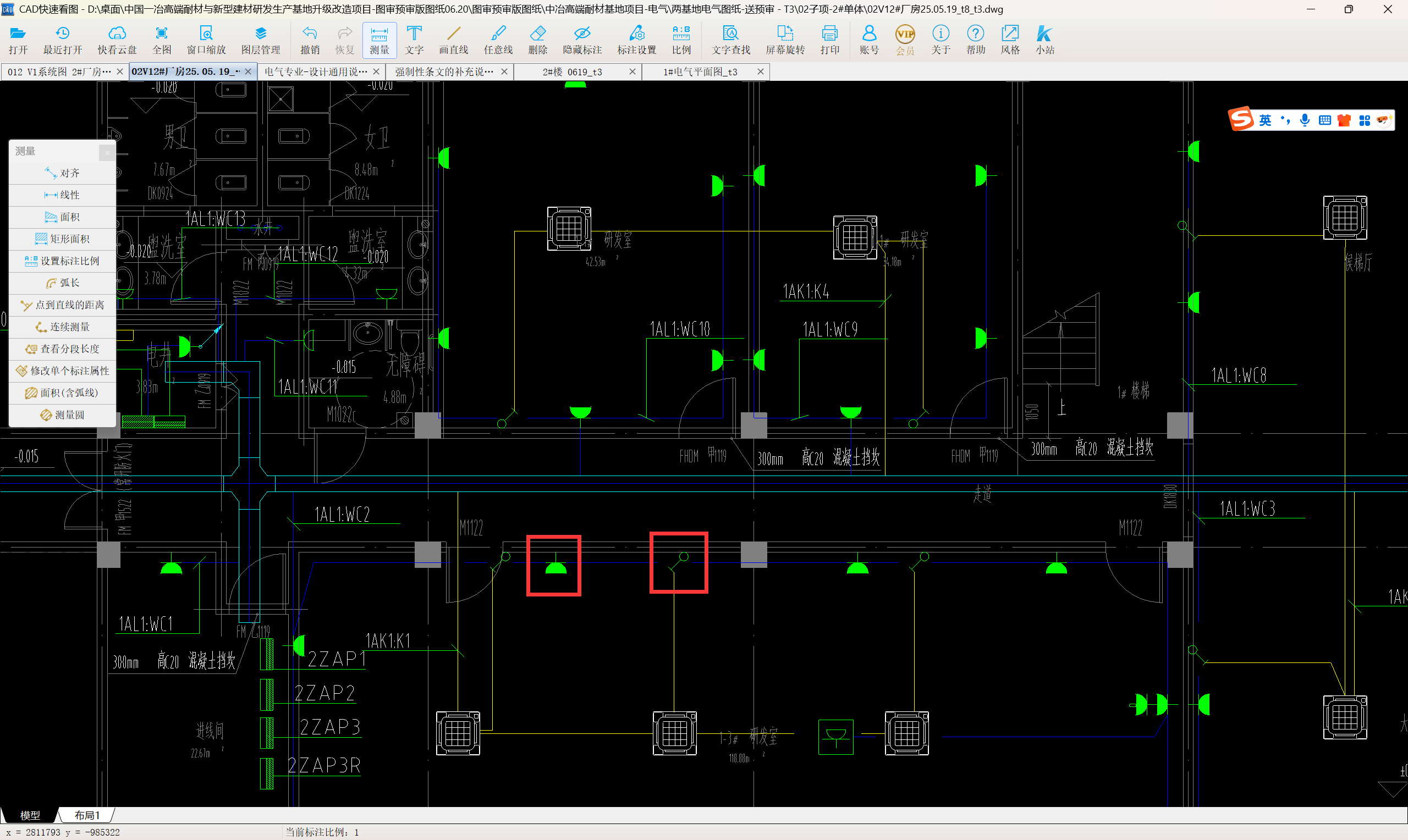Screen dimensions: 1408x840
Task: Fit drawing to full view with 全图
Action: point(161,41)
